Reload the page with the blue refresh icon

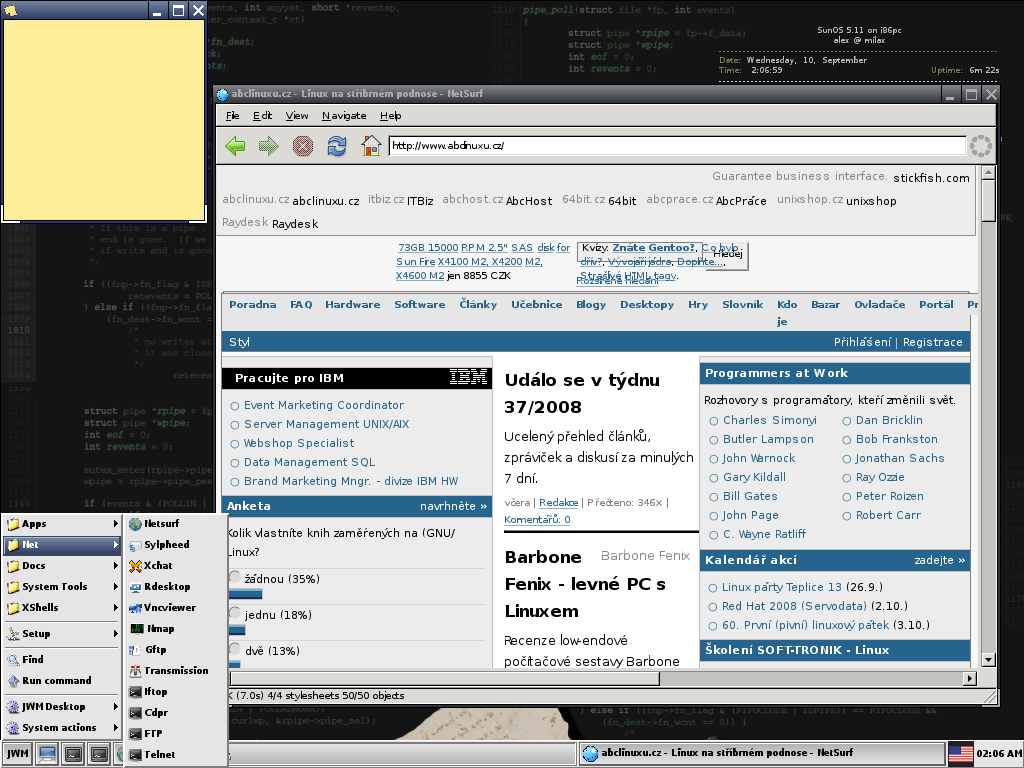pyautogui.click(x=337, y=146)
